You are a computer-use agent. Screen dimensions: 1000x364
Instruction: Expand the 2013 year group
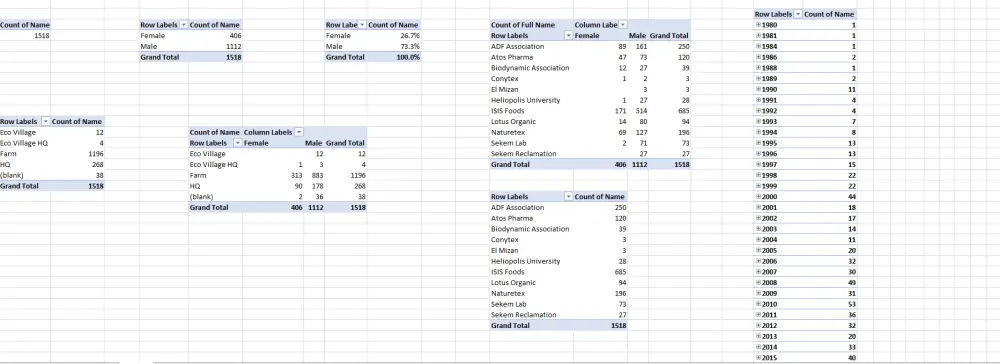pyautogui.click(x=759, y=336)
